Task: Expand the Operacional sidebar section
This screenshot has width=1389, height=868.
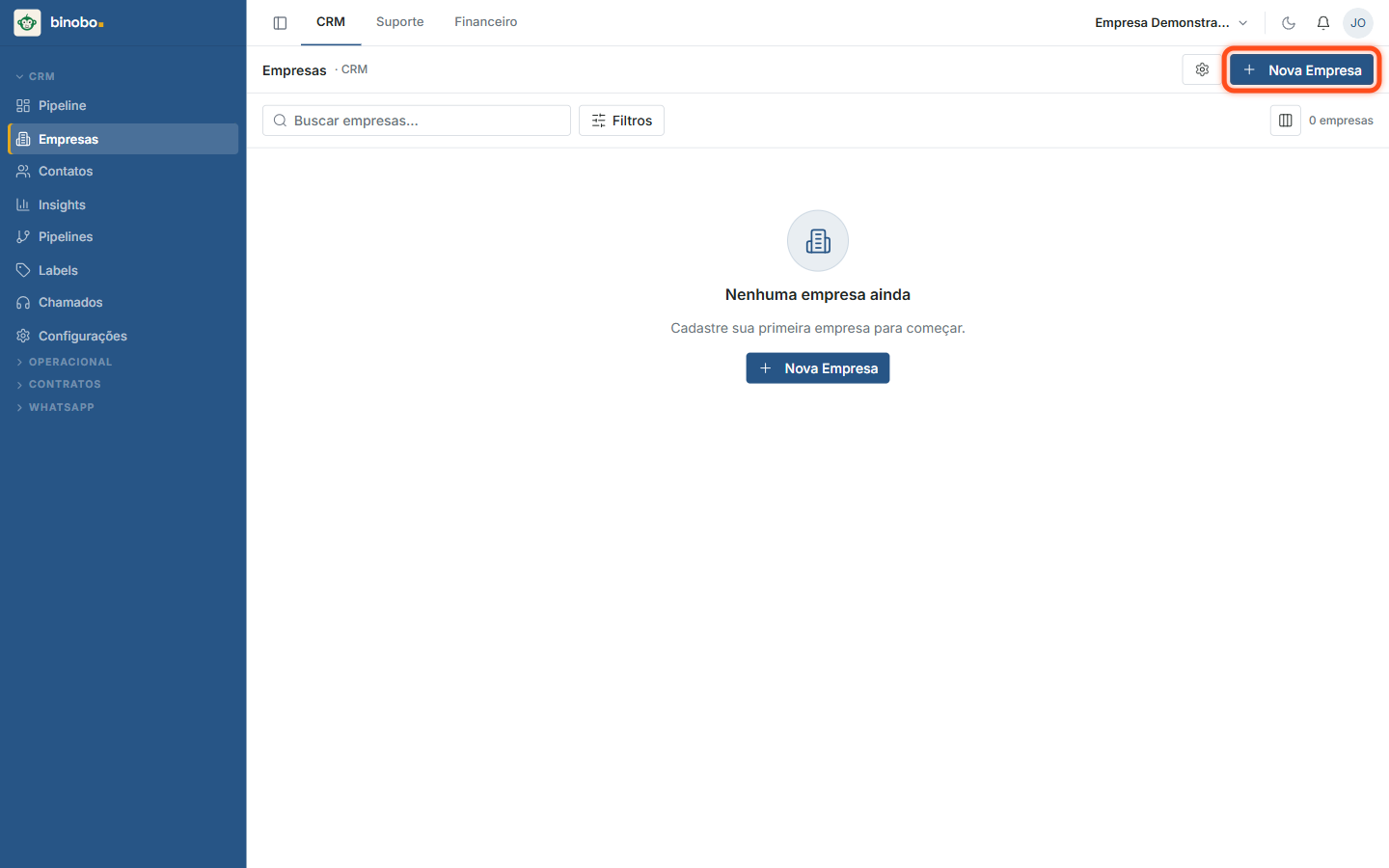Action: [64, 362]
